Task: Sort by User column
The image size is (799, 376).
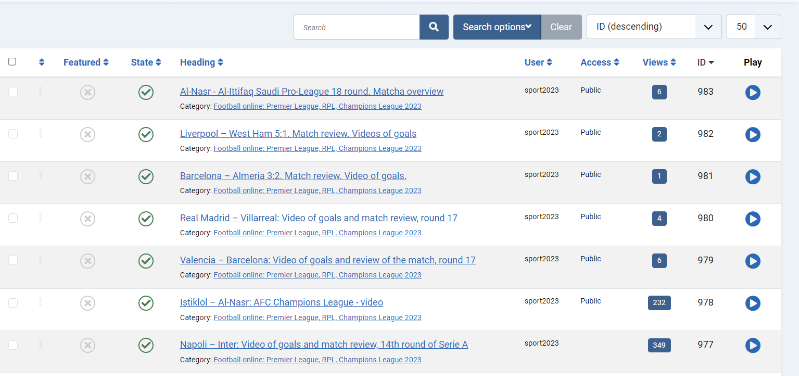Action: (x=538, y=62)
